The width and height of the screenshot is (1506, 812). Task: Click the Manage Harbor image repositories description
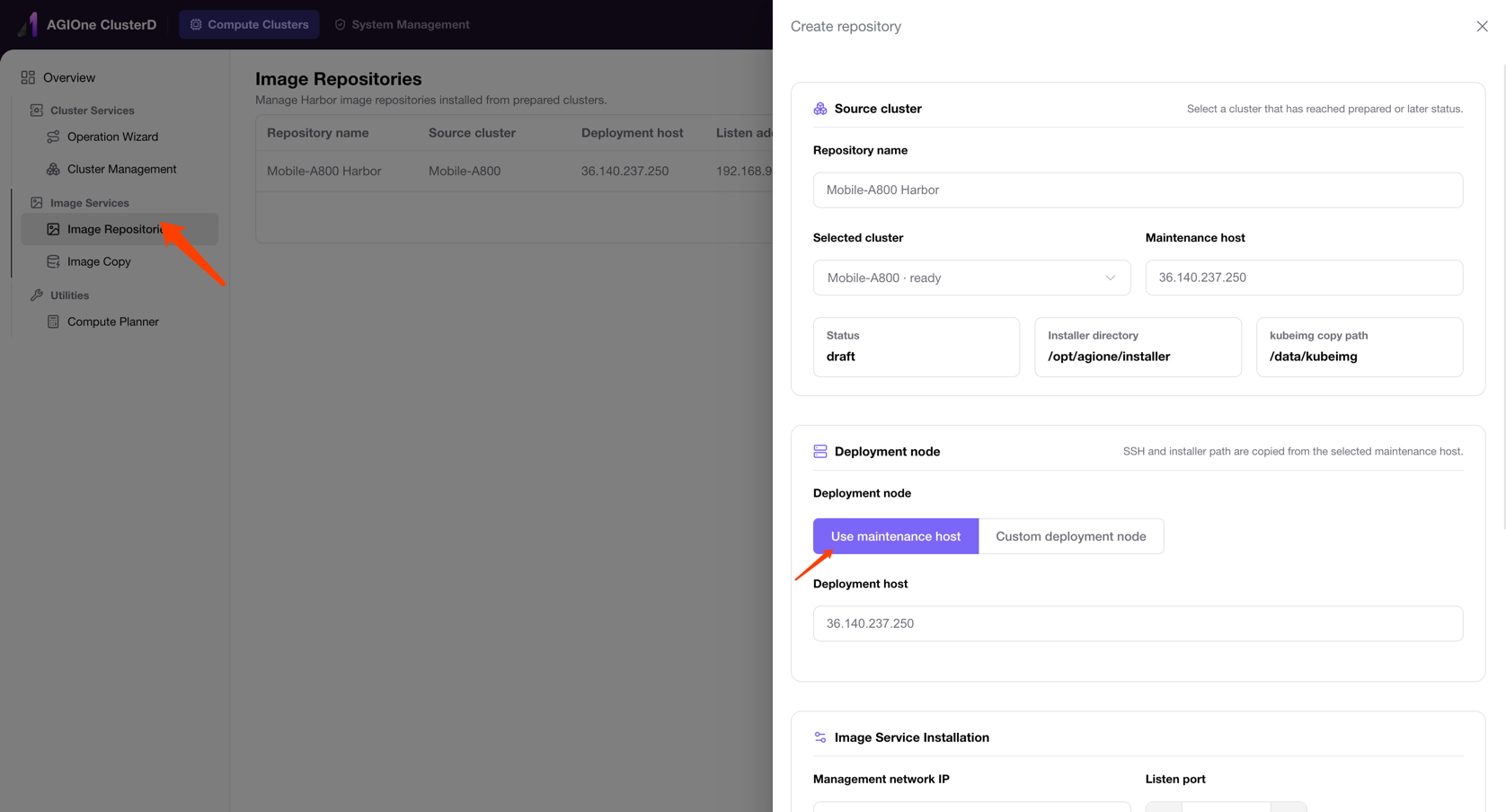click(431, 100)
